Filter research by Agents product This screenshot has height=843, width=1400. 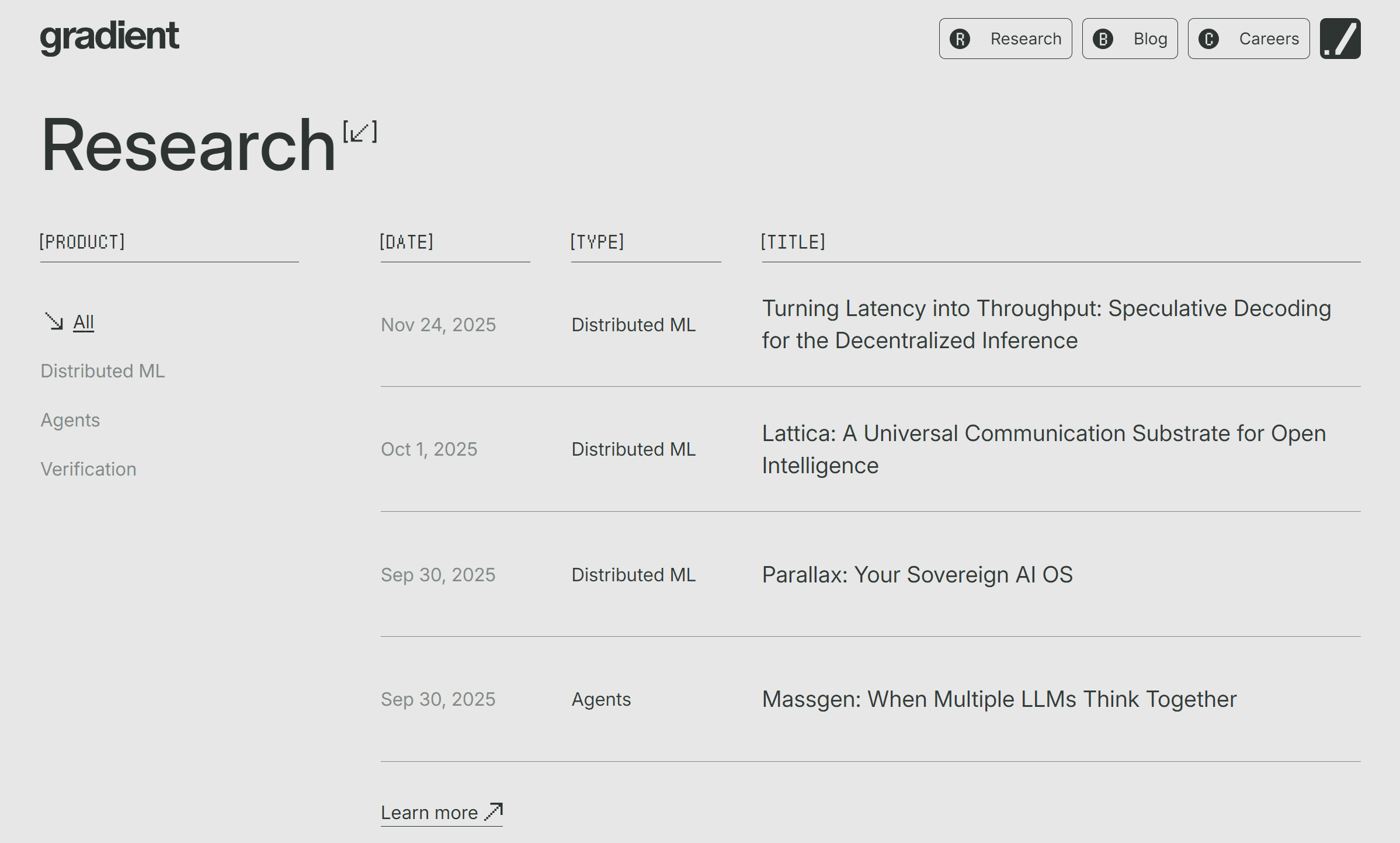(70, 420)
